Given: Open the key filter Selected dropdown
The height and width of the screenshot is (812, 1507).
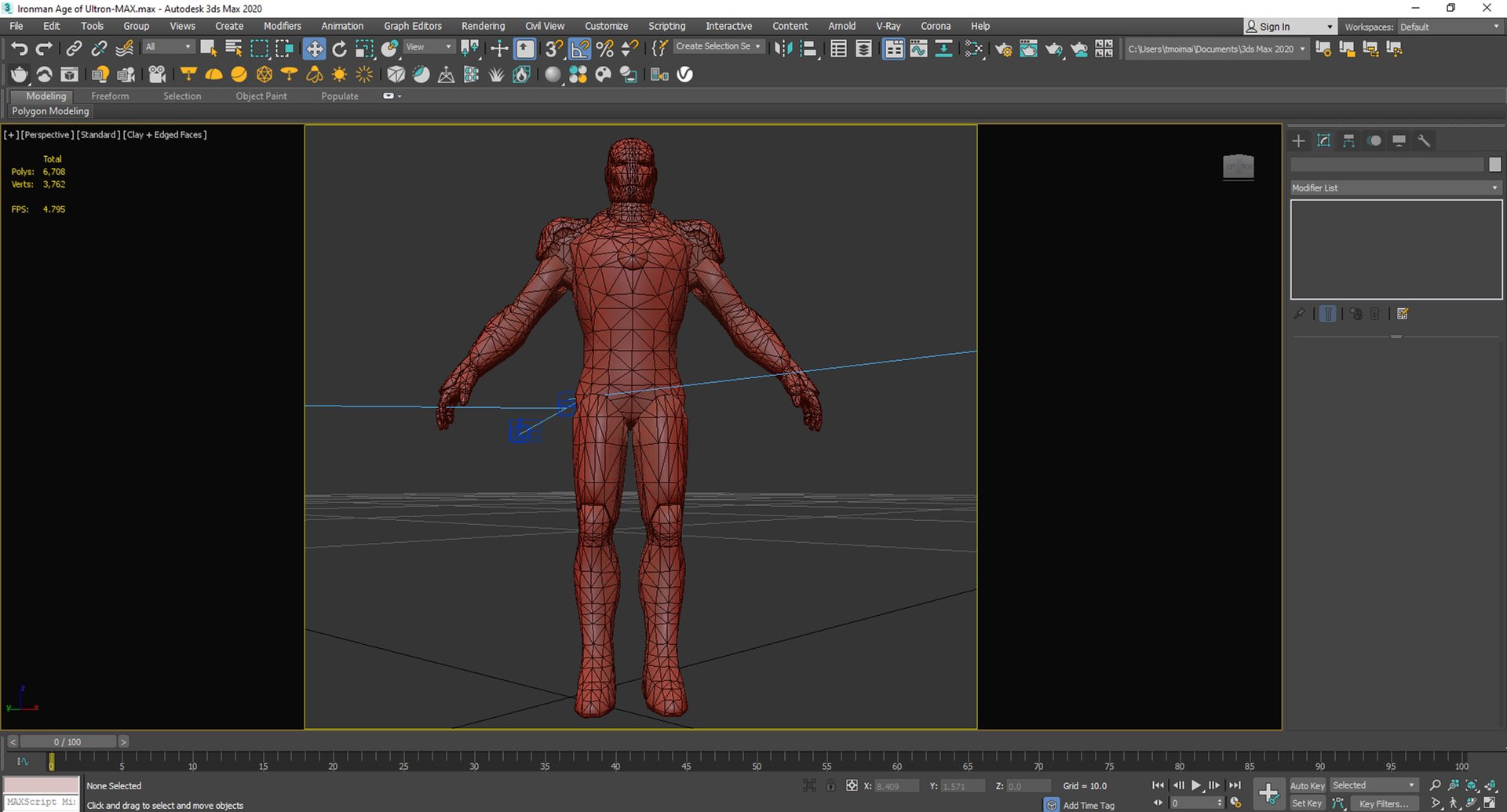Looking at the screenshot, I should pyautogui.click(x=1374, y=785).
